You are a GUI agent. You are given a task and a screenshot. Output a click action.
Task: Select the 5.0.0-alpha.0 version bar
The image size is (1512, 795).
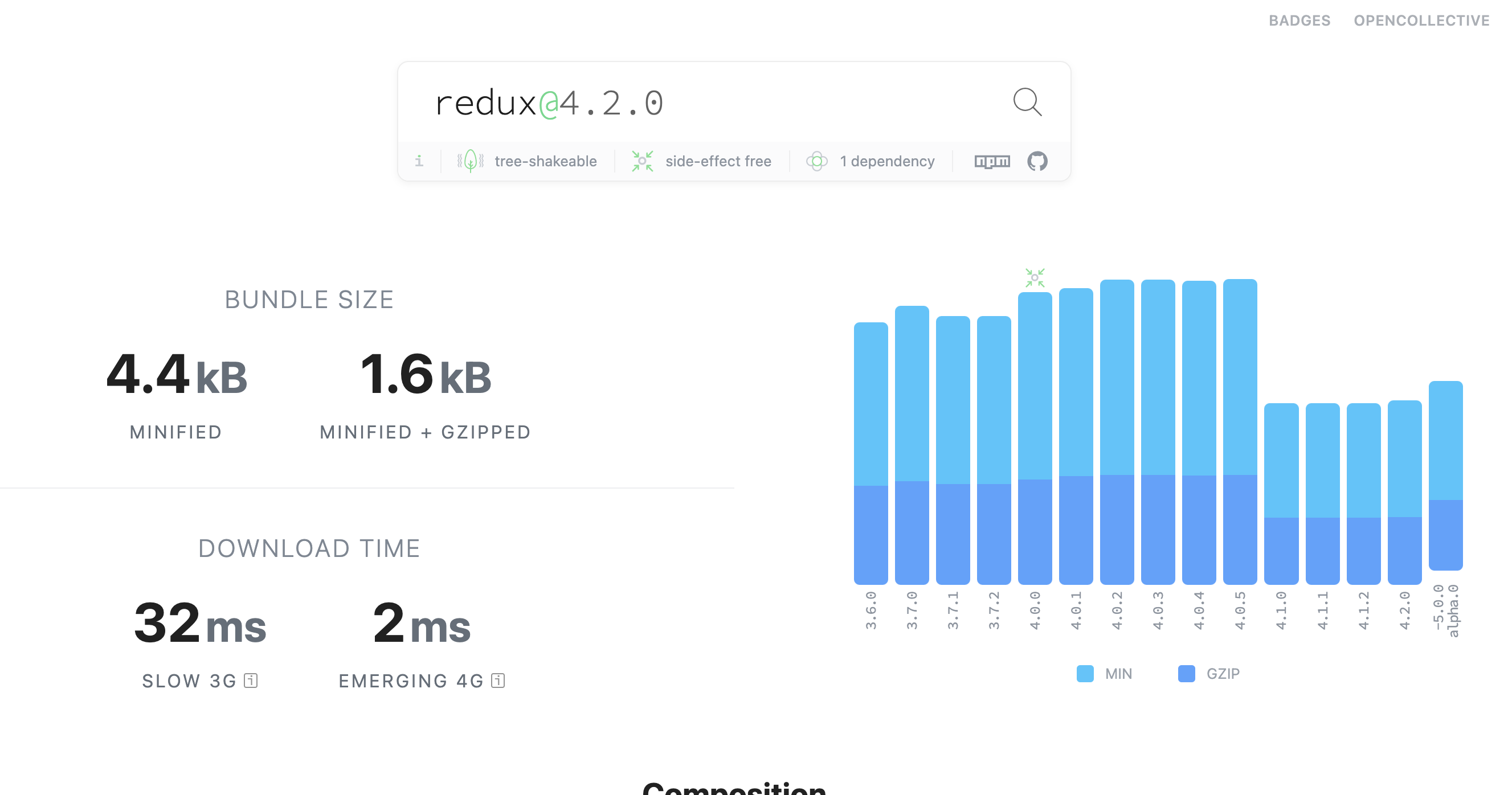click(x=1445, y=476)
